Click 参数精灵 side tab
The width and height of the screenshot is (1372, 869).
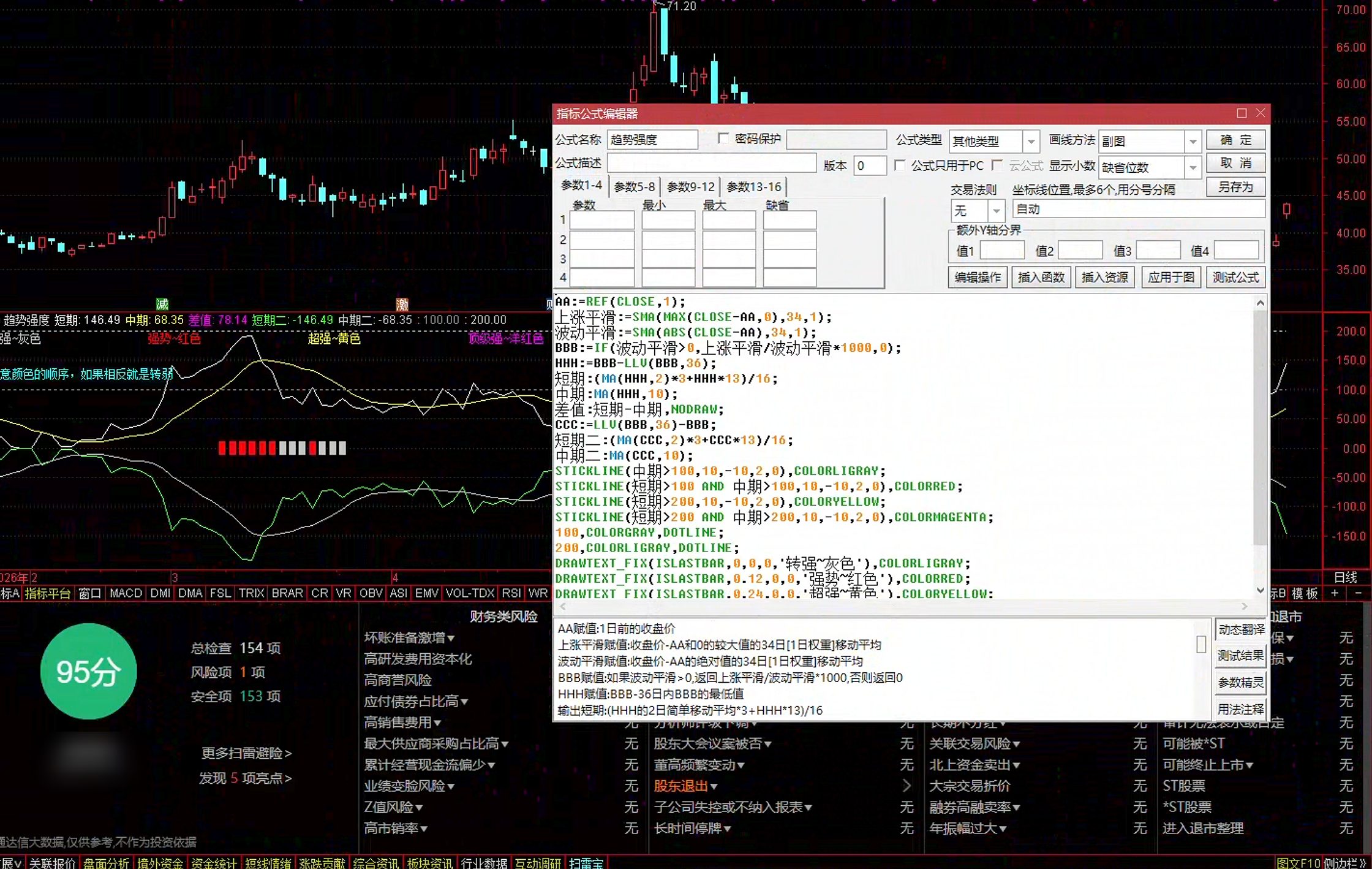coord(1241,683)
